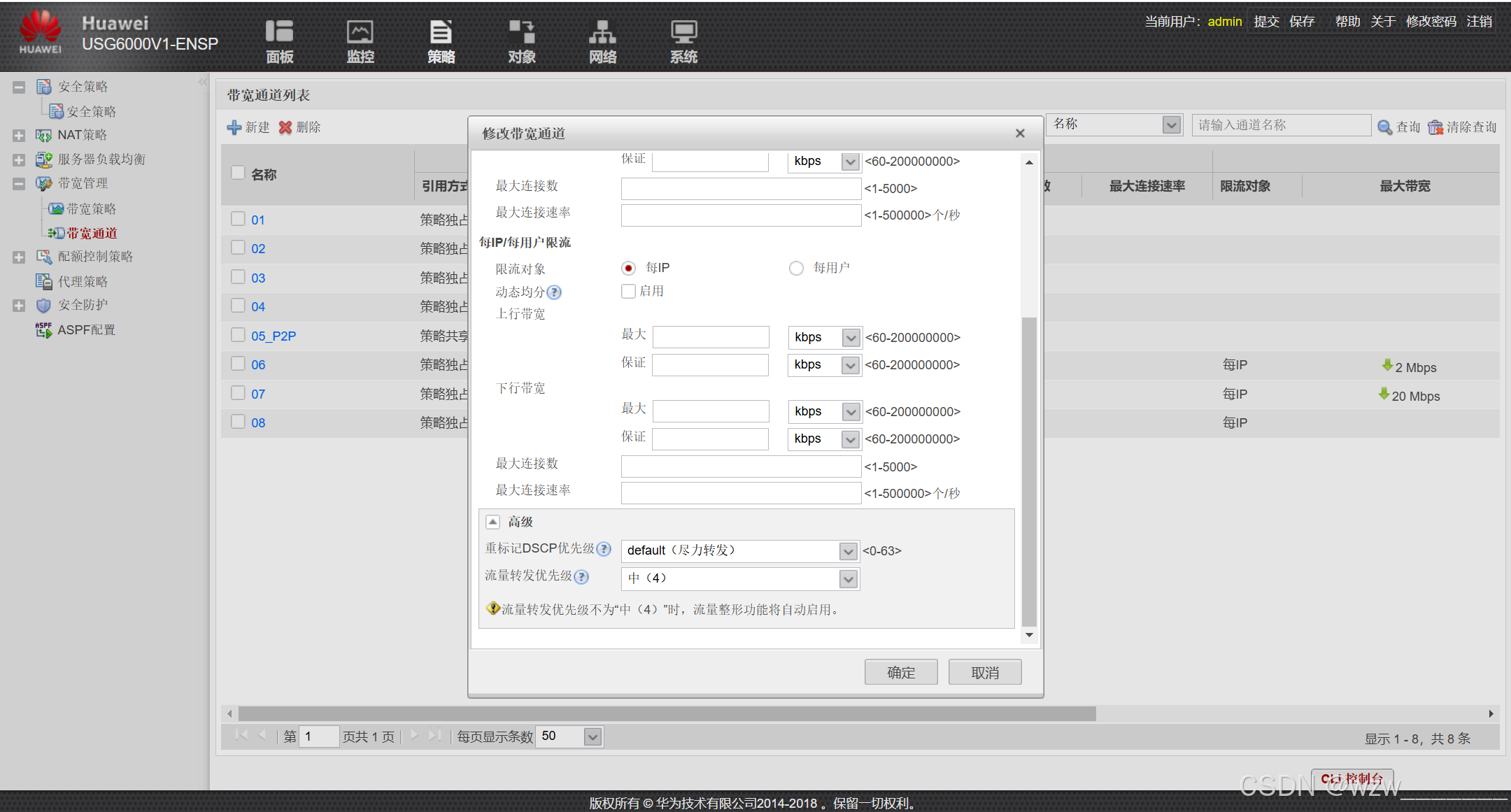This screenshot has width=1511, height=812.
Task: Open the 系统 system icon
Action: pyautogui.click(x=683, y=32)
